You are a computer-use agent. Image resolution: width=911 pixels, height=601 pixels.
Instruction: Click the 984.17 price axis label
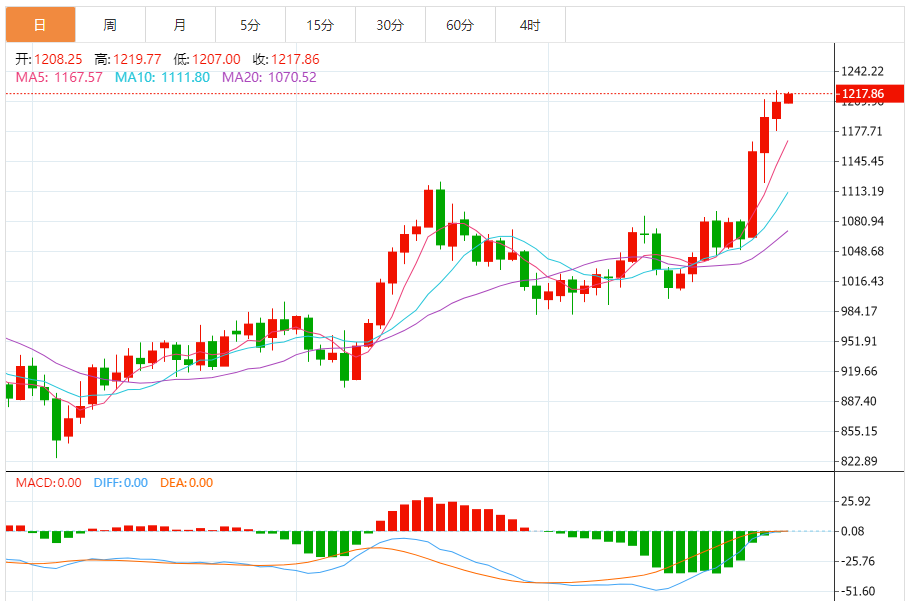(859, 311)
